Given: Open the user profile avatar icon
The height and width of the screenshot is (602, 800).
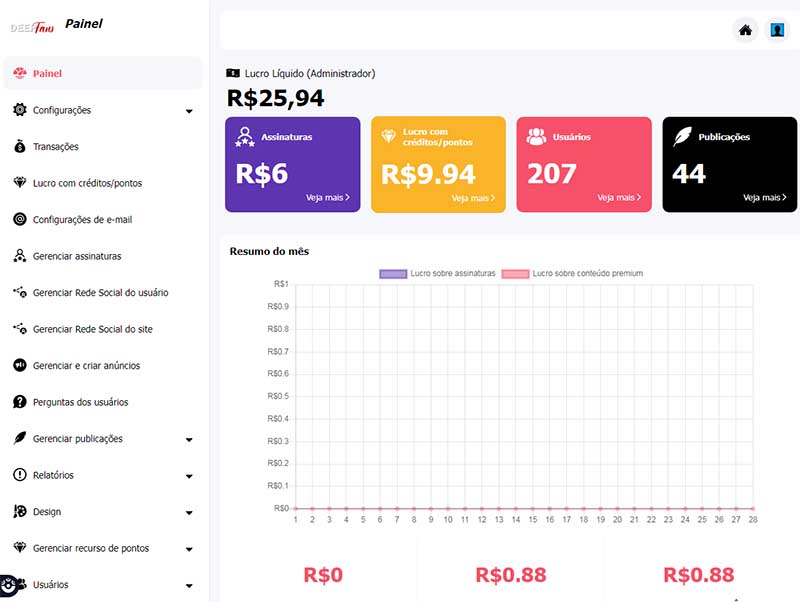Looking at the screenshot, I should click(777, 30).
